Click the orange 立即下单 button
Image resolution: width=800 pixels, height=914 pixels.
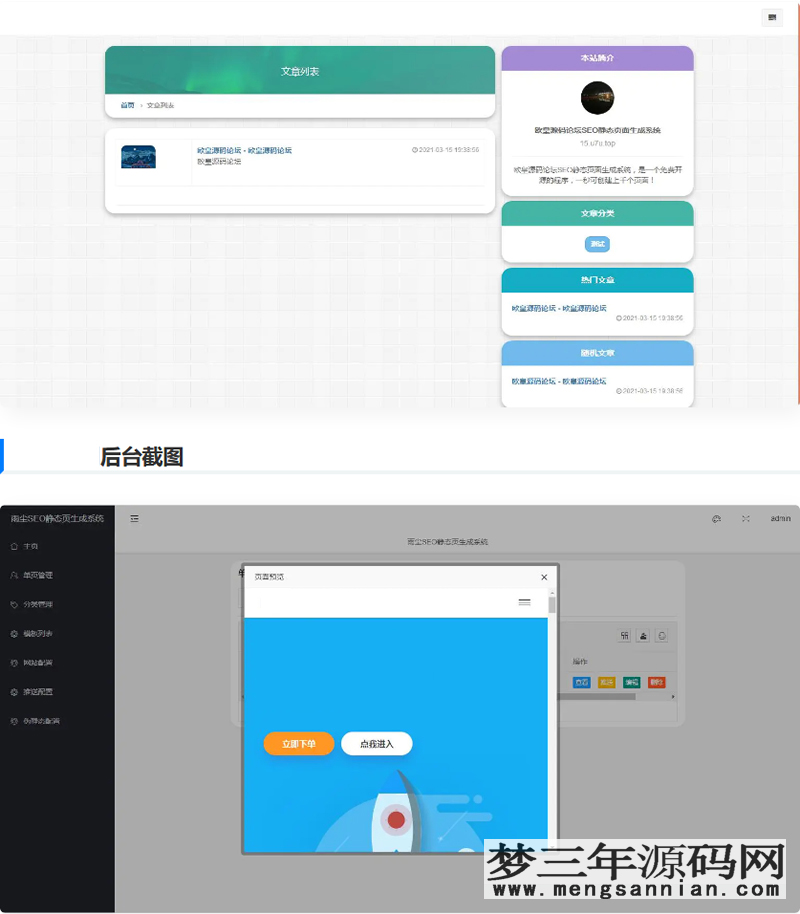[x=298, y=744]
